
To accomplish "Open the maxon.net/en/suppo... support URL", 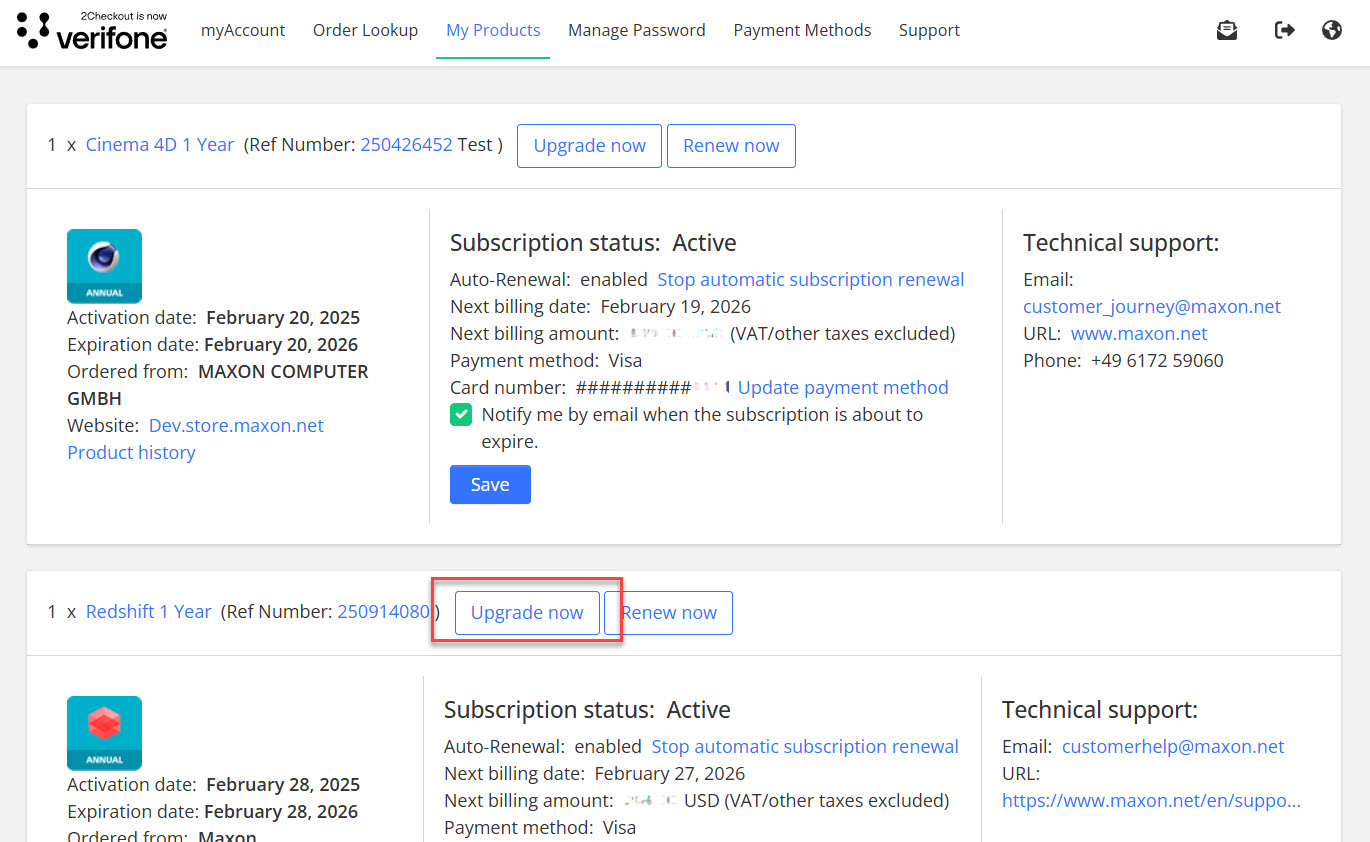I will click(1152, 801).
